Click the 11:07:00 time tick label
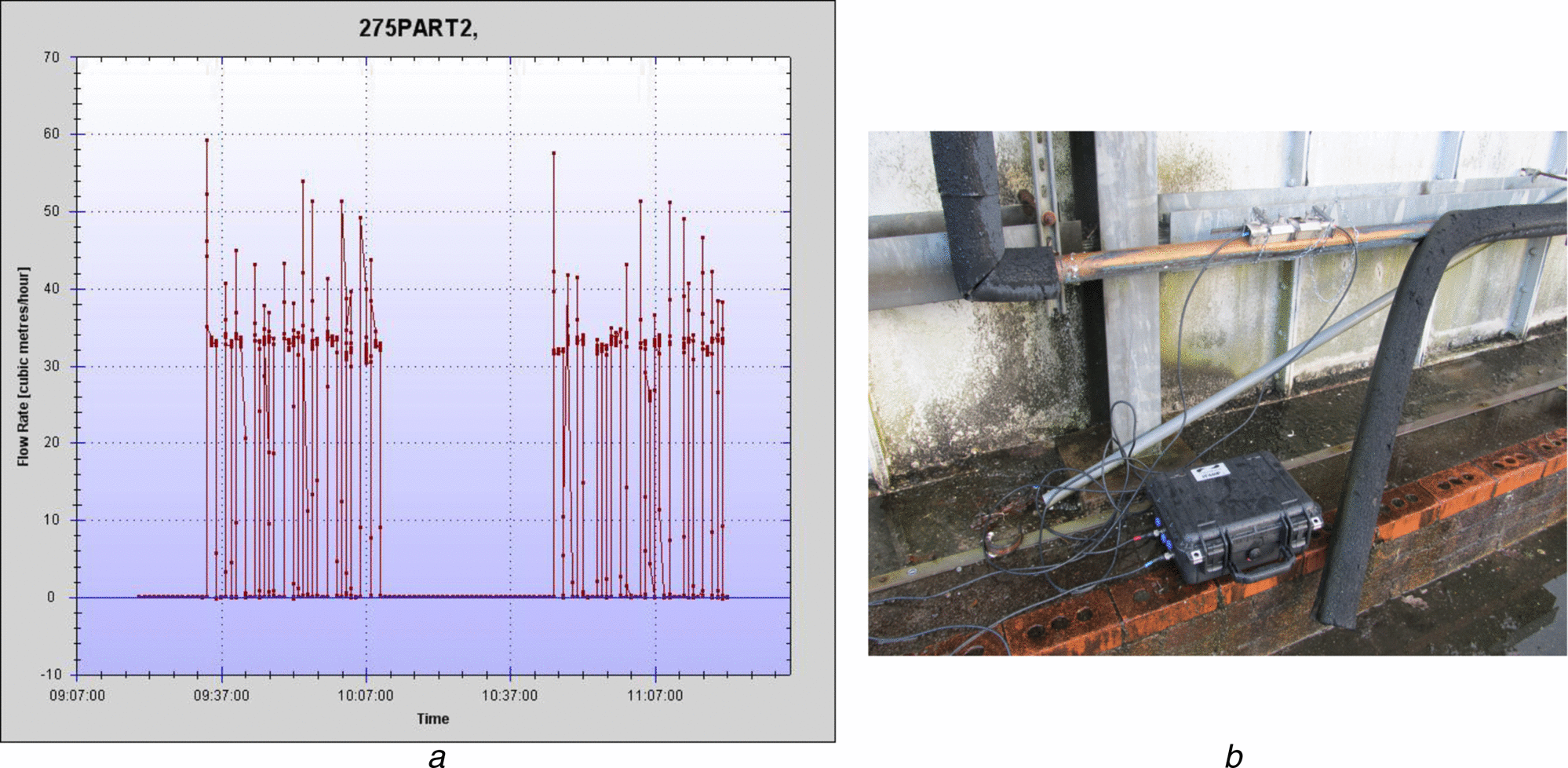The image size is (1568, 768). 655,696
